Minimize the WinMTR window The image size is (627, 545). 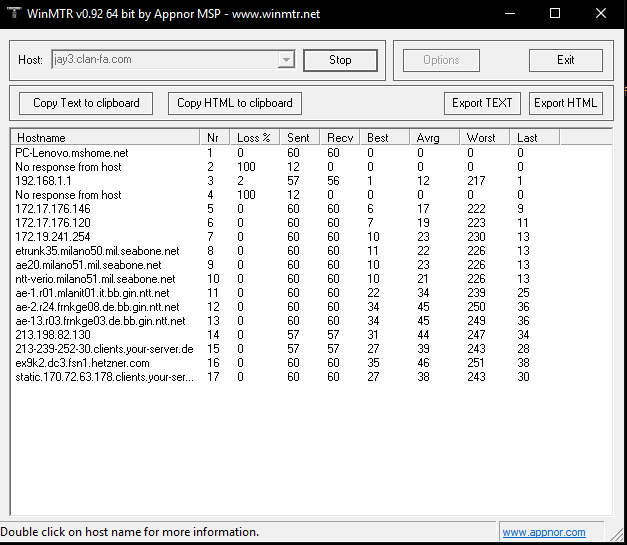tap(510, 14)
